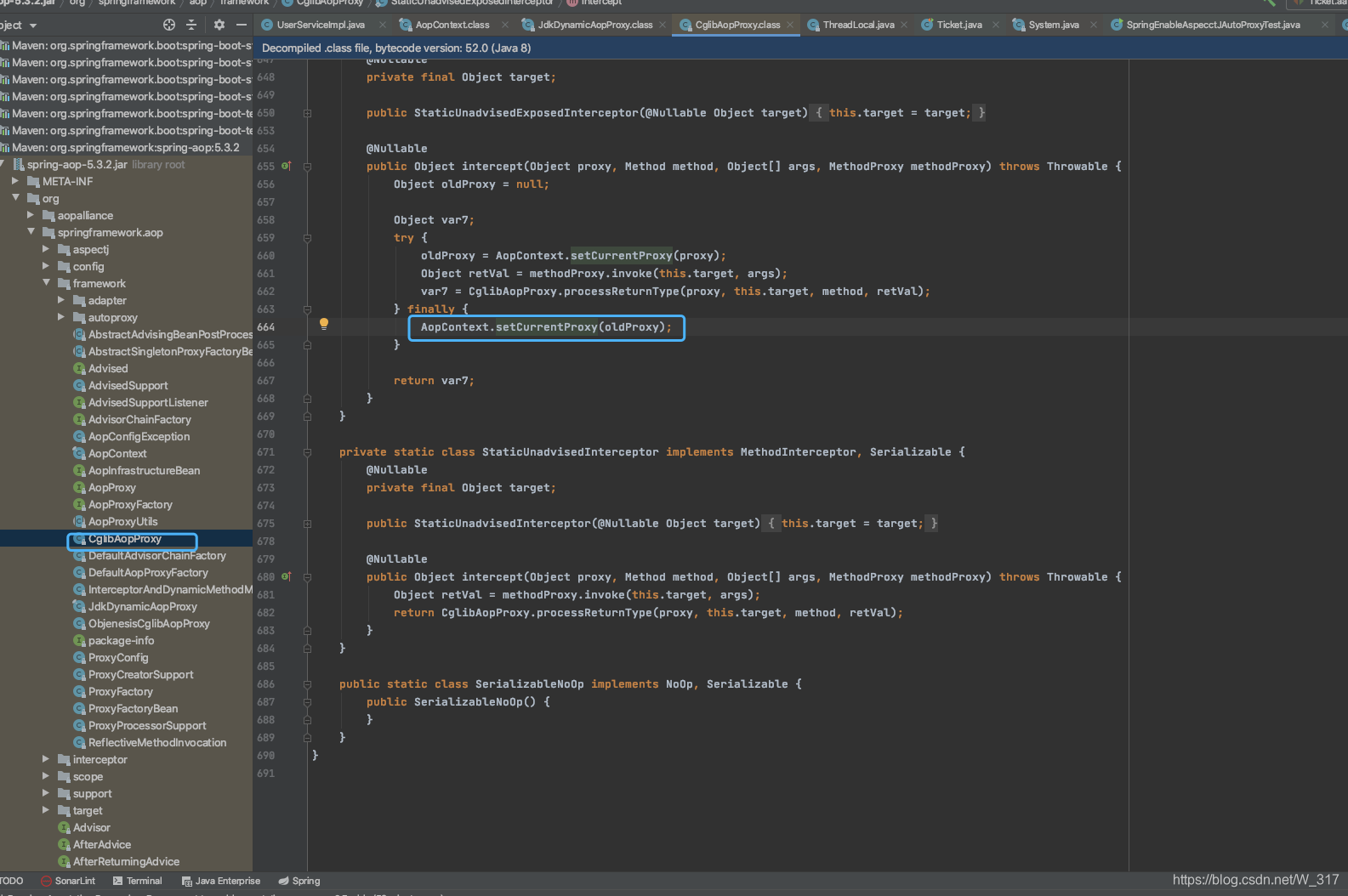Click the Spring leaf icon in status bar
The width and height of the screenshot is (1348, 896).
(284, 881)
